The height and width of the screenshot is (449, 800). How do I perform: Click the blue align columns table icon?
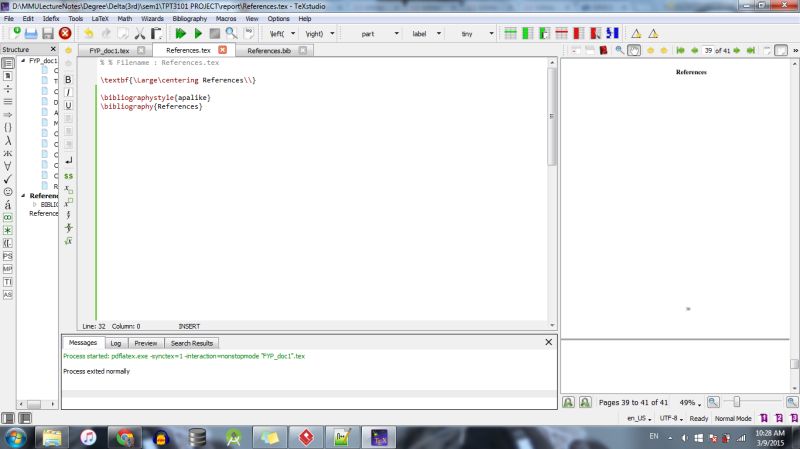click(612, 34)
